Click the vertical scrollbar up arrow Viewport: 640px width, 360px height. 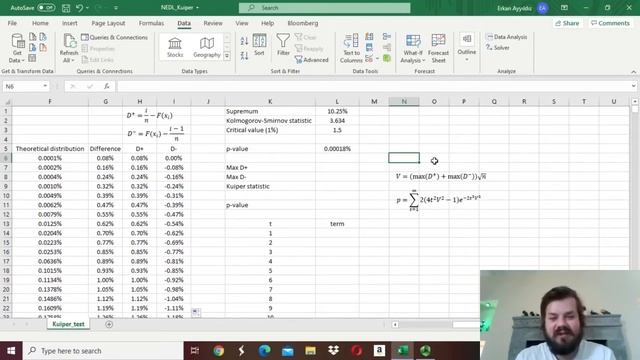click(x=635, y=101)
